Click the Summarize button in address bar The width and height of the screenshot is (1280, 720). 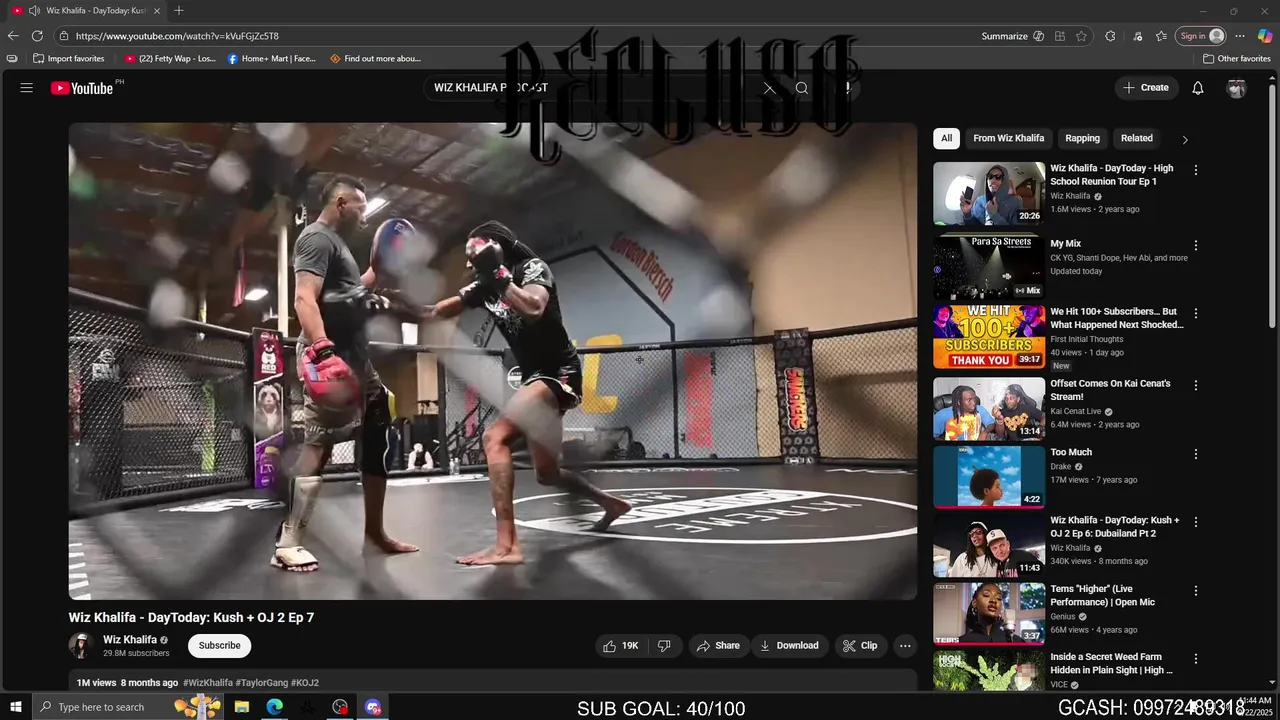[1012, 36]
